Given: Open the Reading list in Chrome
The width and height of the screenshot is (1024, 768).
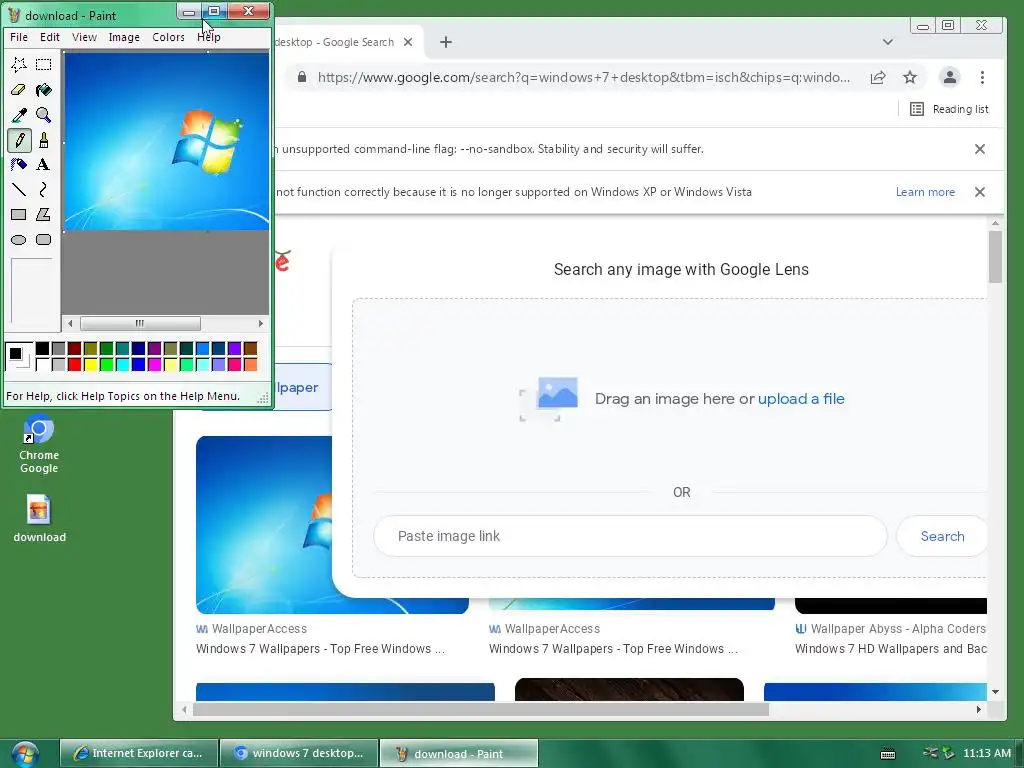Looking at the screenshot, I should 950,109.
